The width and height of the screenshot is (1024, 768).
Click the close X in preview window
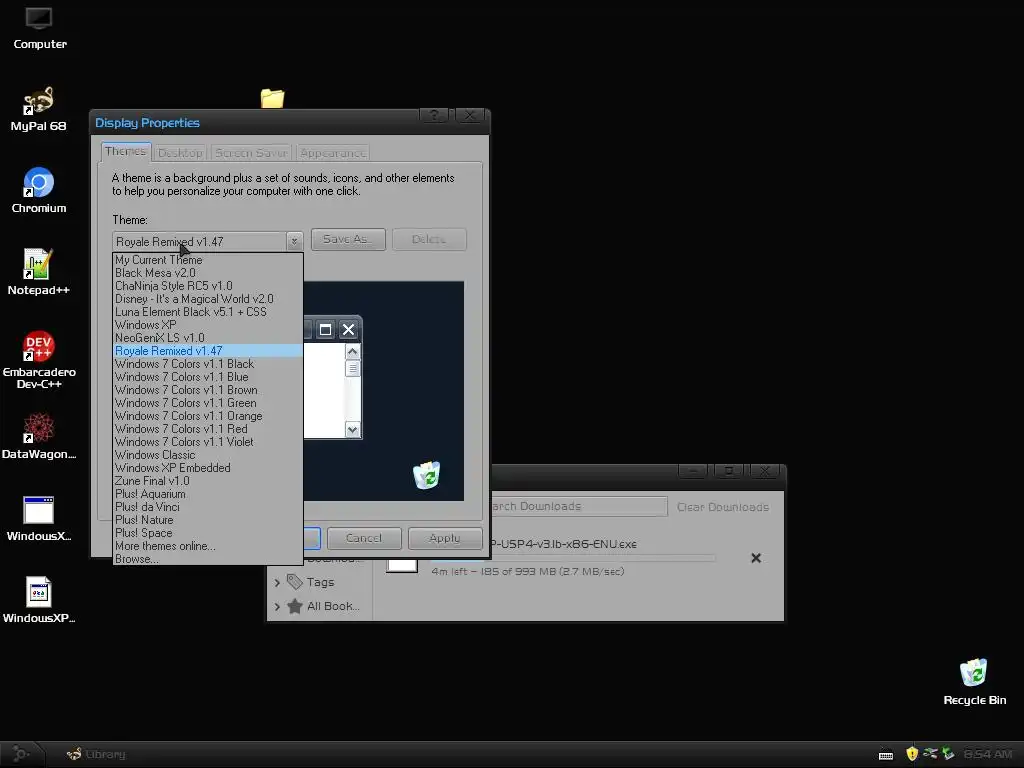(349, 330)
